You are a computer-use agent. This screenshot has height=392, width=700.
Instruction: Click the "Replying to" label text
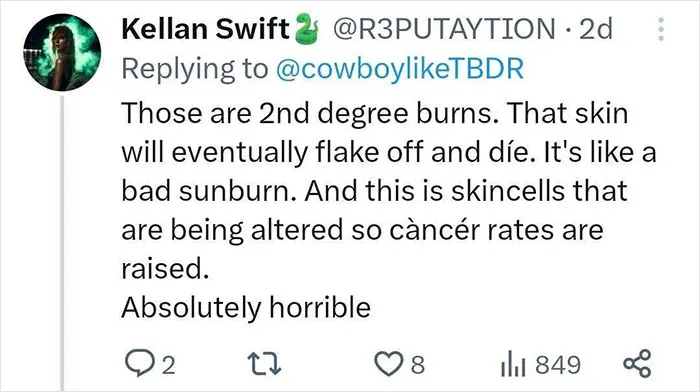195,69
